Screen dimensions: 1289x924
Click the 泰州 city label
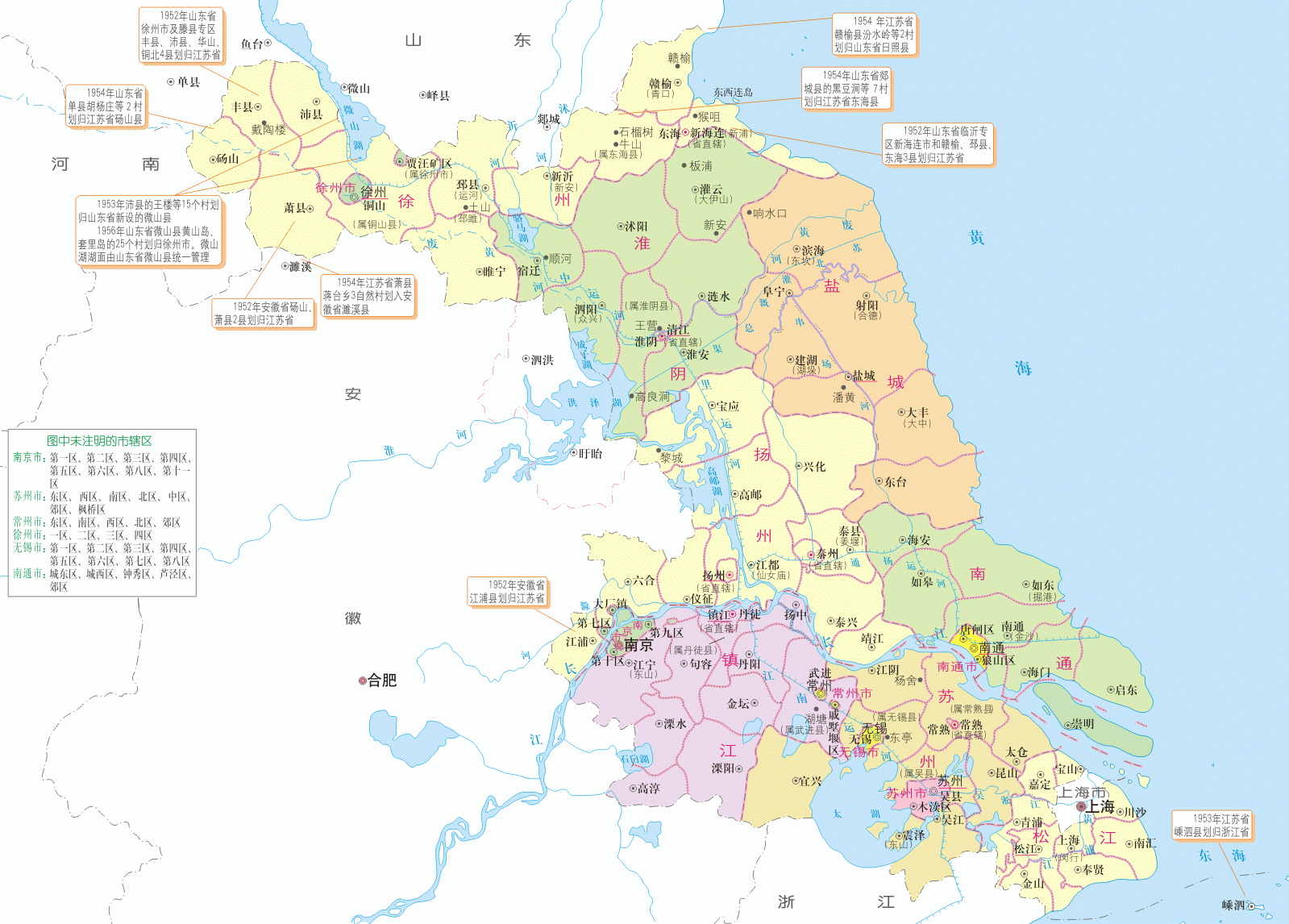pos(827,555)
